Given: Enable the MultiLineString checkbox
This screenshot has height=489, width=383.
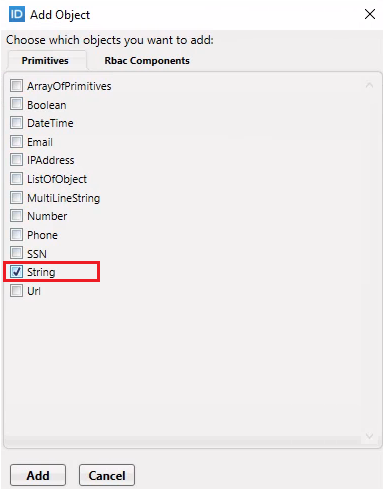Looking at the screenshot, I should (16, 198).
